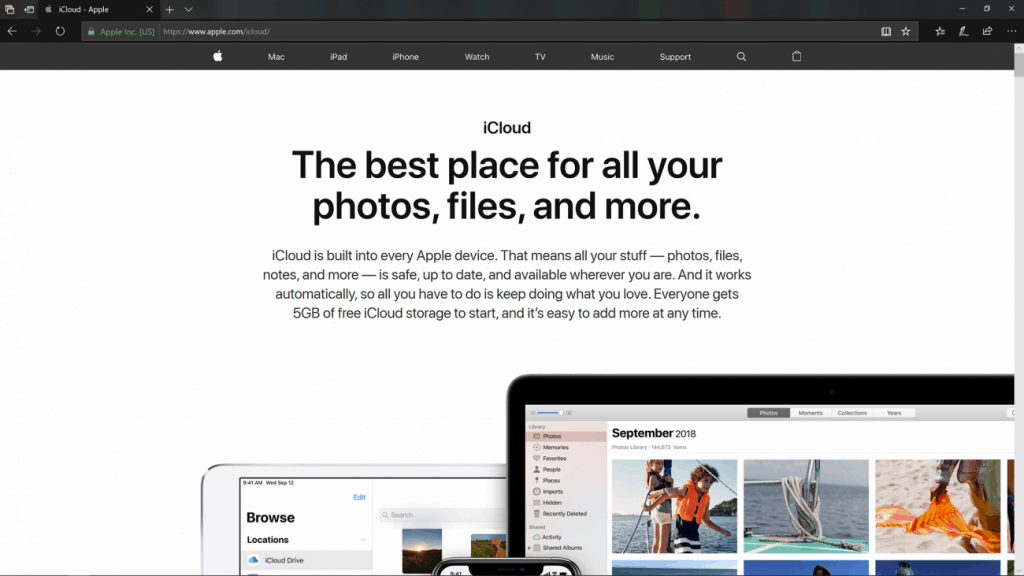Open the iPhone menu item
The width and height of the screenshot is (1024, 576).
click(406, 57)
